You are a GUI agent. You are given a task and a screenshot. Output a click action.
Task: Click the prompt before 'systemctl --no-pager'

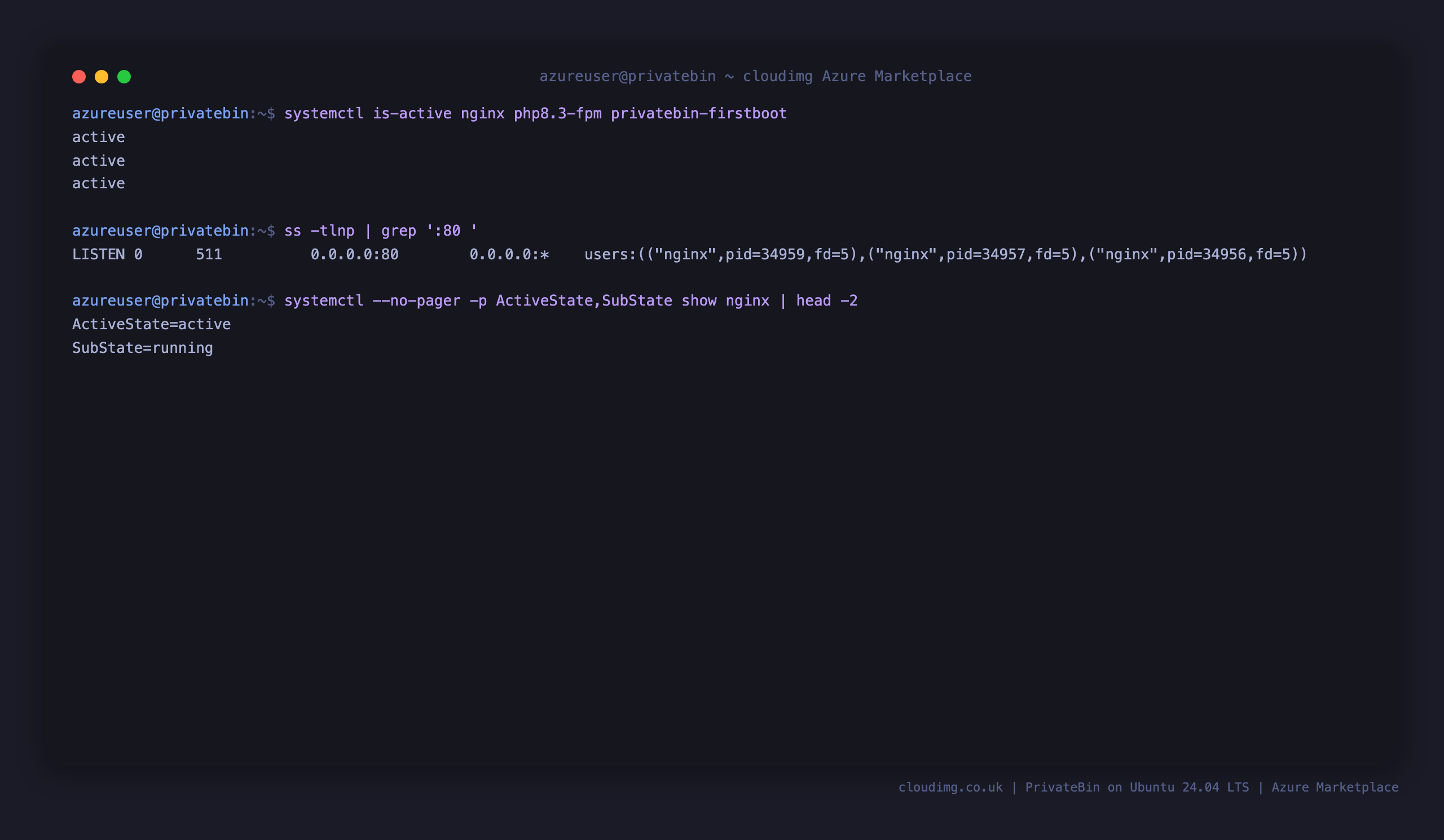point(174,300)
